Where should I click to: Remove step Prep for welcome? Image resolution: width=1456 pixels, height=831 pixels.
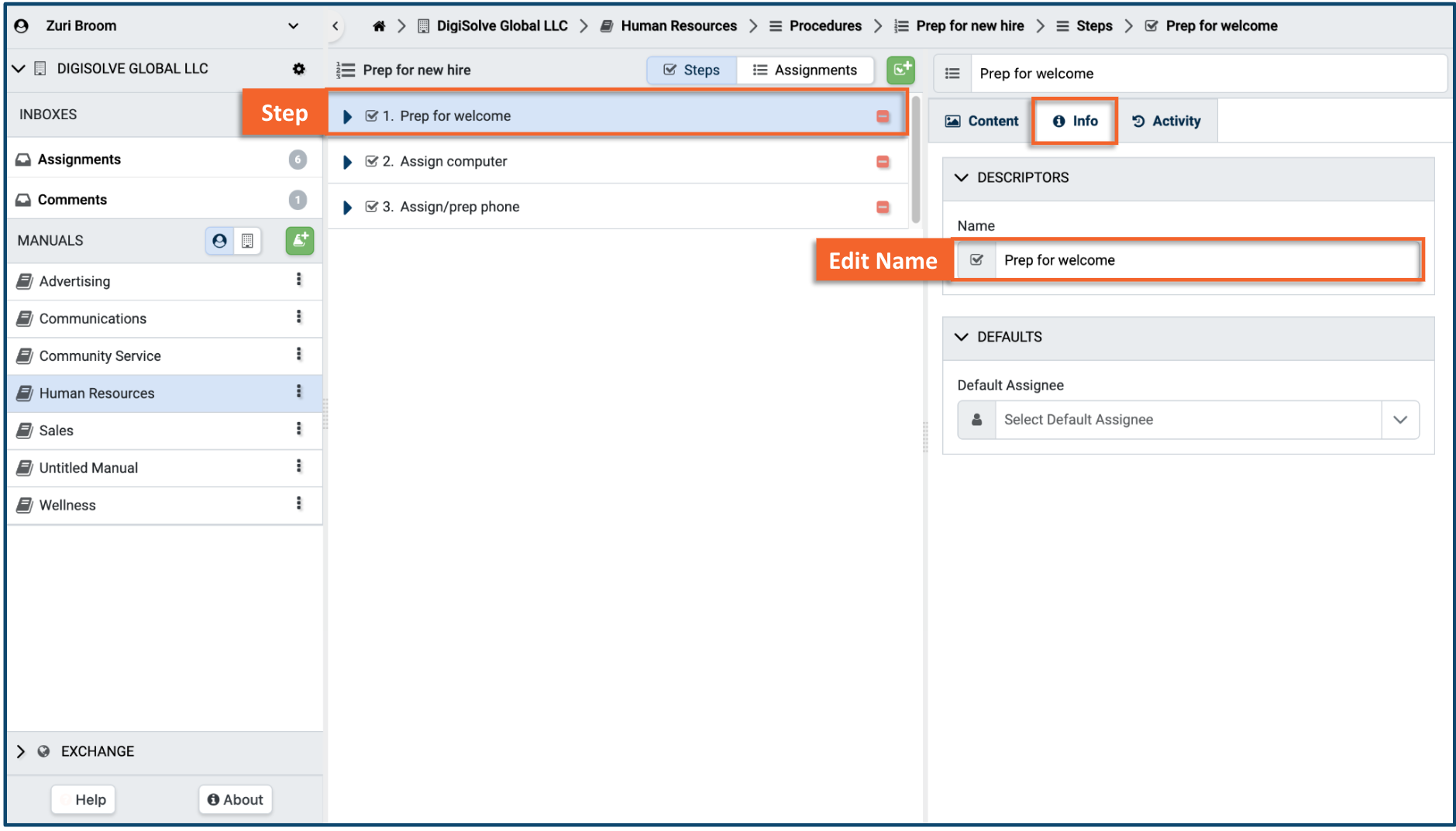[x=883, y=116]
